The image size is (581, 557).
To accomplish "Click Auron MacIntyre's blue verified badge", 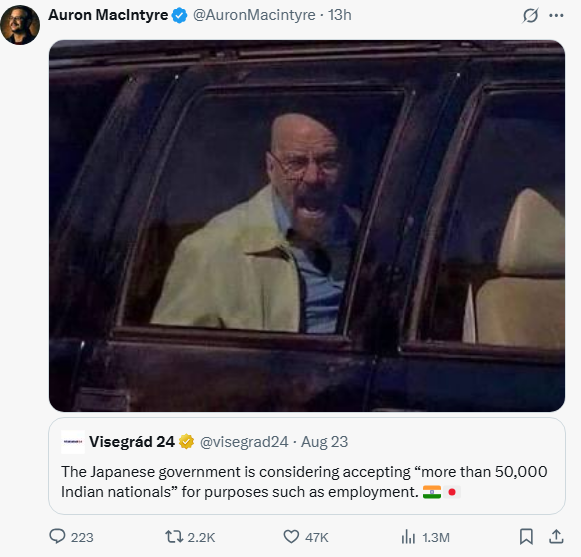I will pos(180,16).
